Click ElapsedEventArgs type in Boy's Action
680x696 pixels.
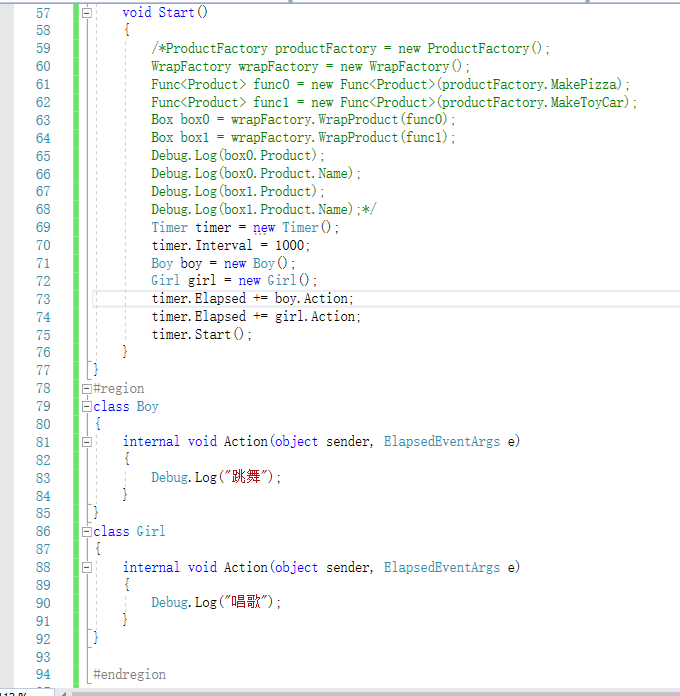click(442, 442)
